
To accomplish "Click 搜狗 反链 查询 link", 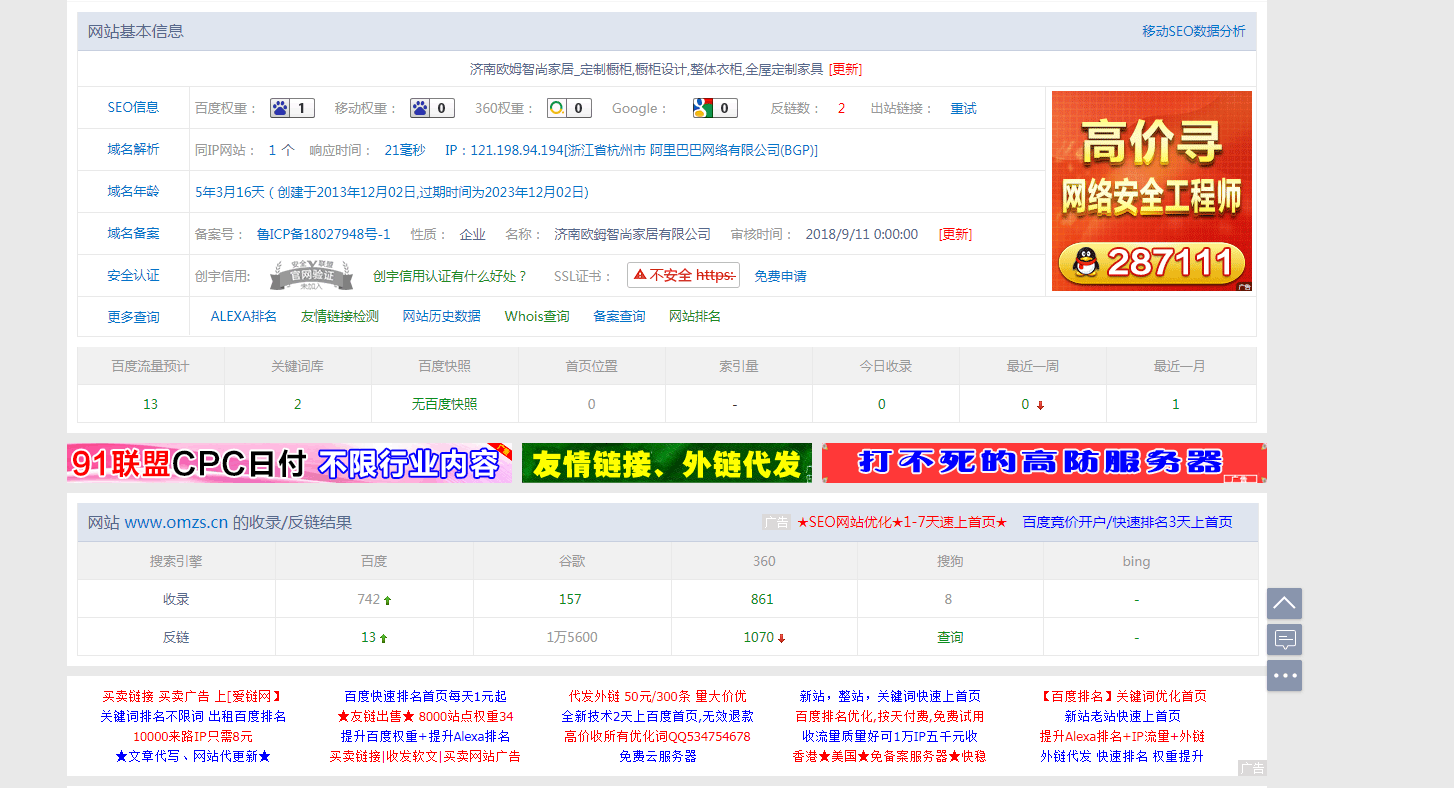I will (x=950, y=637).
